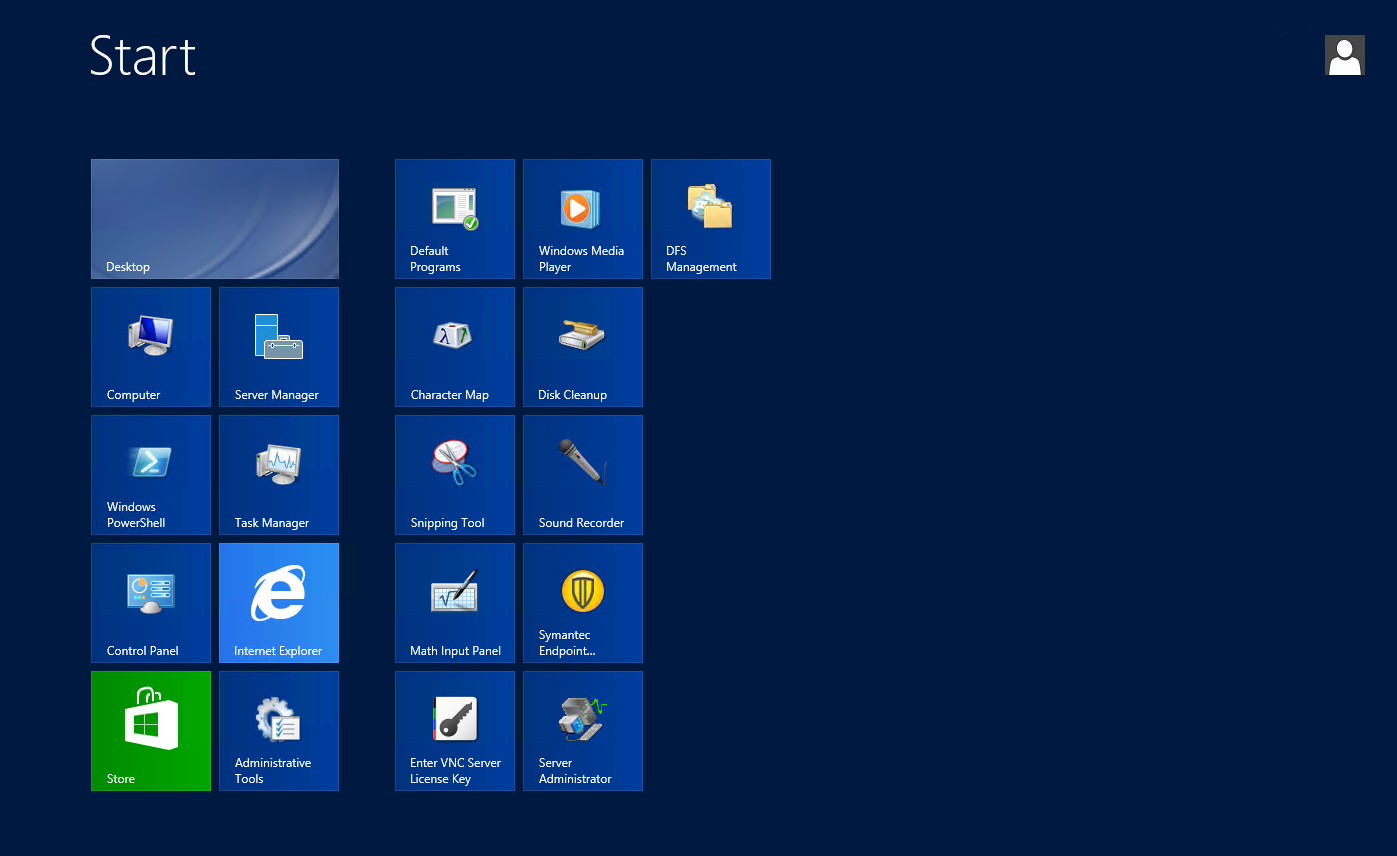The width and height of the screenshot is (1397, 856).
Task: Click the user account picture
Action: coord(1345,56)
